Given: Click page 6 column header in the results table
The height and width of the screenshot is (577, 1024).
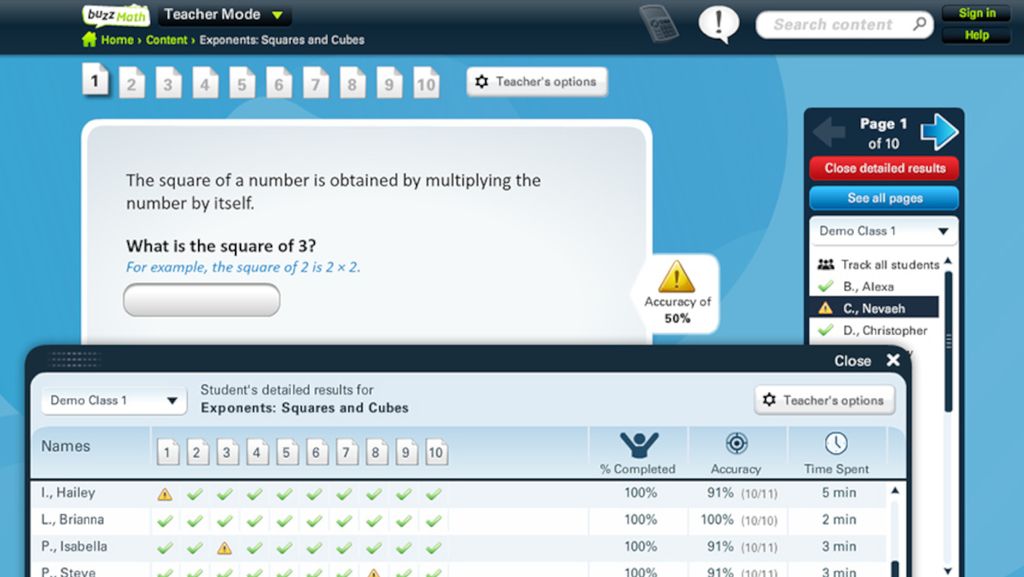Looking at the screenshot, I should (317, 452).
